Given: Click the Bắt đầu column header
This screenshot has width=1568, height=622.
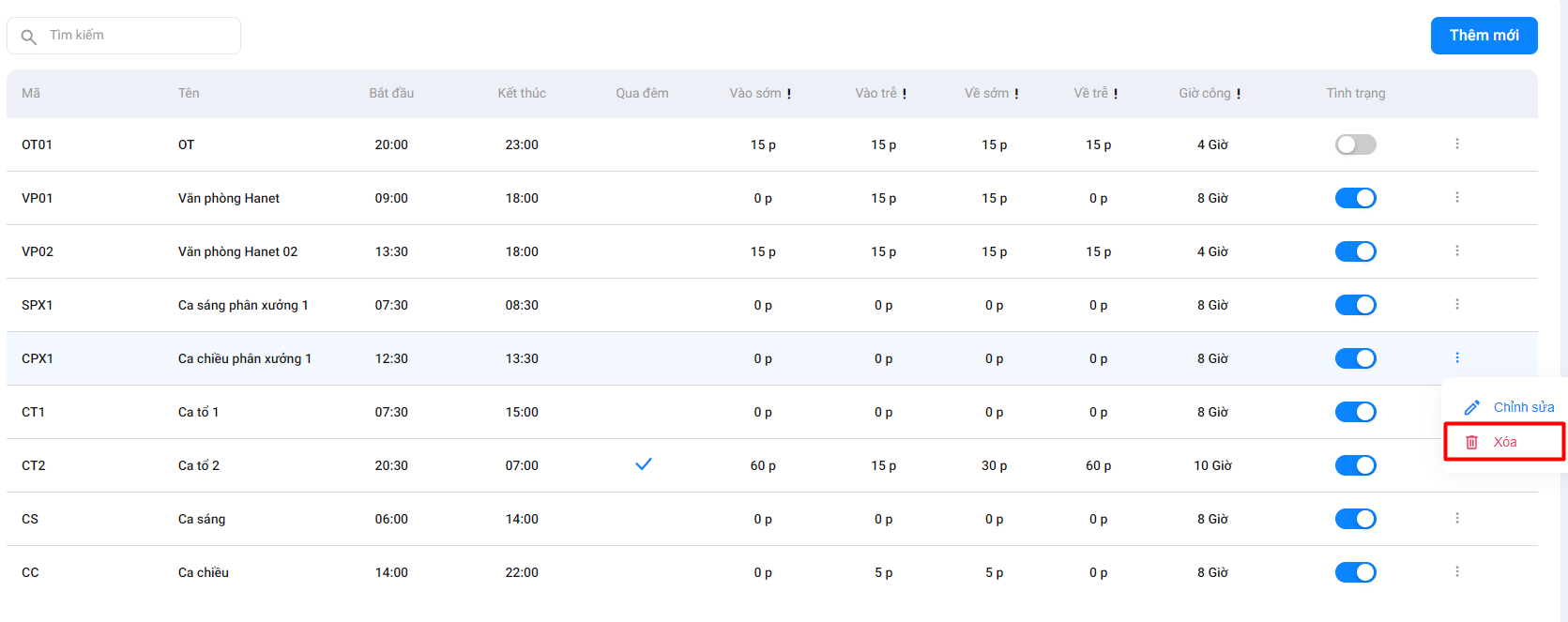Looking at the screenshot, I should click(x=391, y=93).
